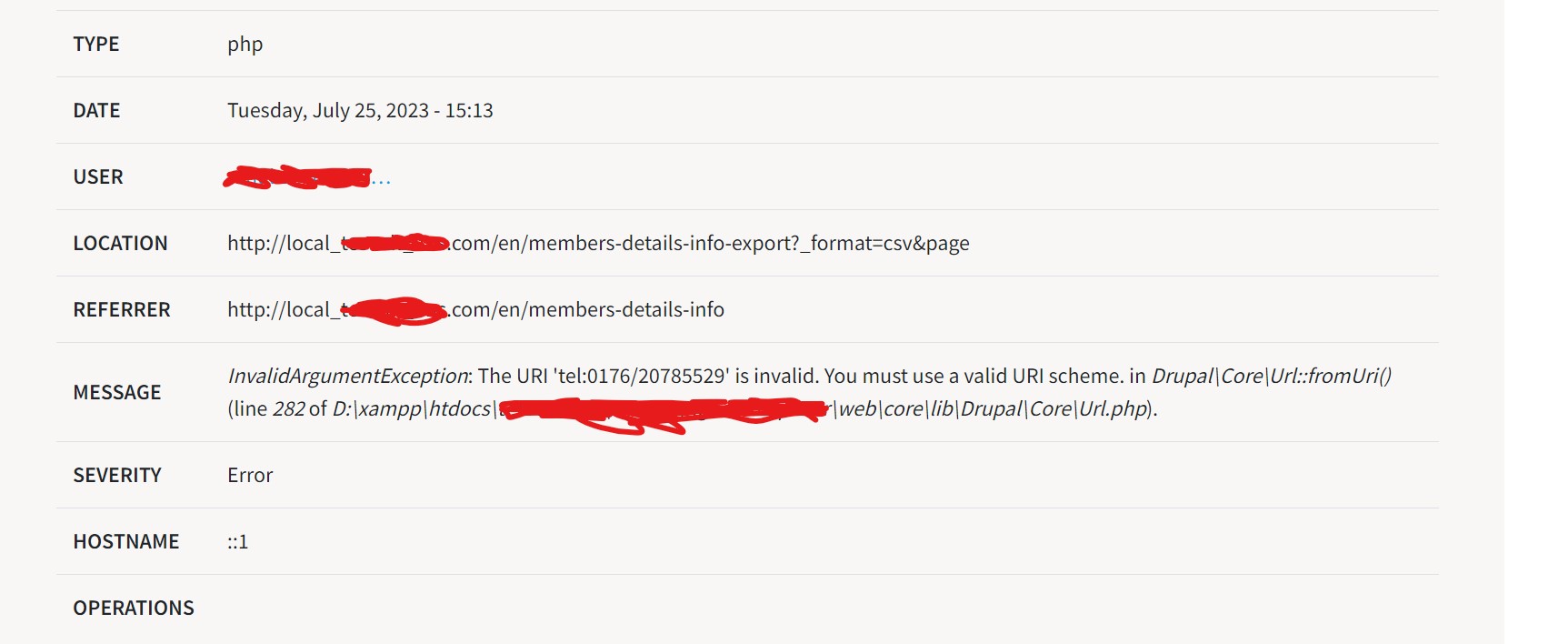This screenshot has height=644, width=1568.
Task: Click the Url.php file path text
Action: [740, 408]
